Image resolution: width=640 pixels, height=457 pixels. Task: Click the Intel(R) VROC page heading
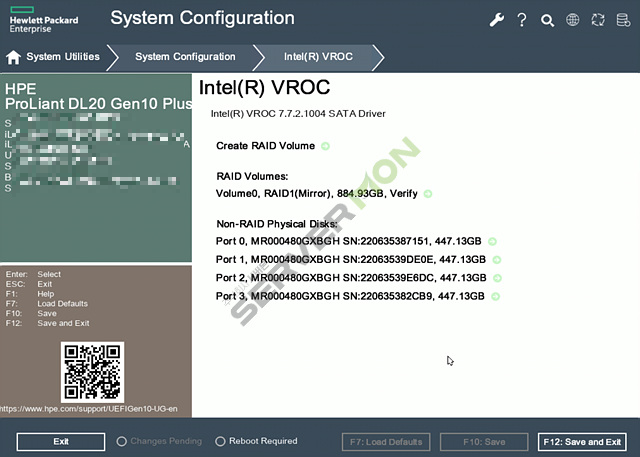(264, 88)
